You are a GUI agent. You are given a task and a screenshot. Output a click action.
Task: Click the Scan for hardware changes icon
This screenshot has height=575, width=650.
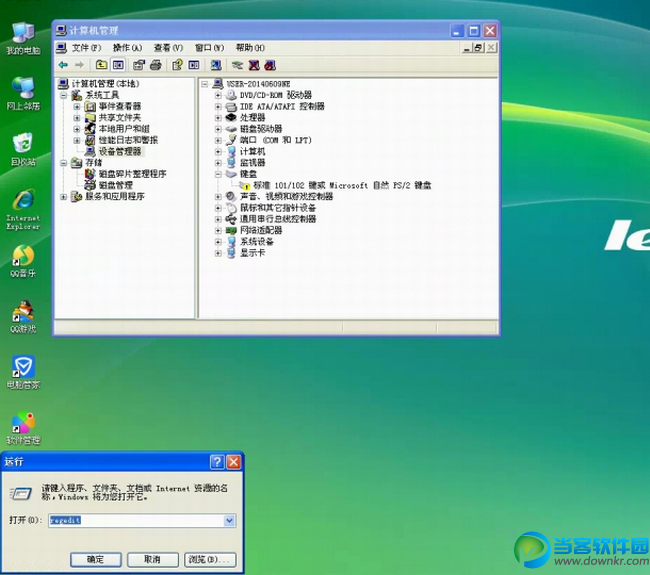216,65
